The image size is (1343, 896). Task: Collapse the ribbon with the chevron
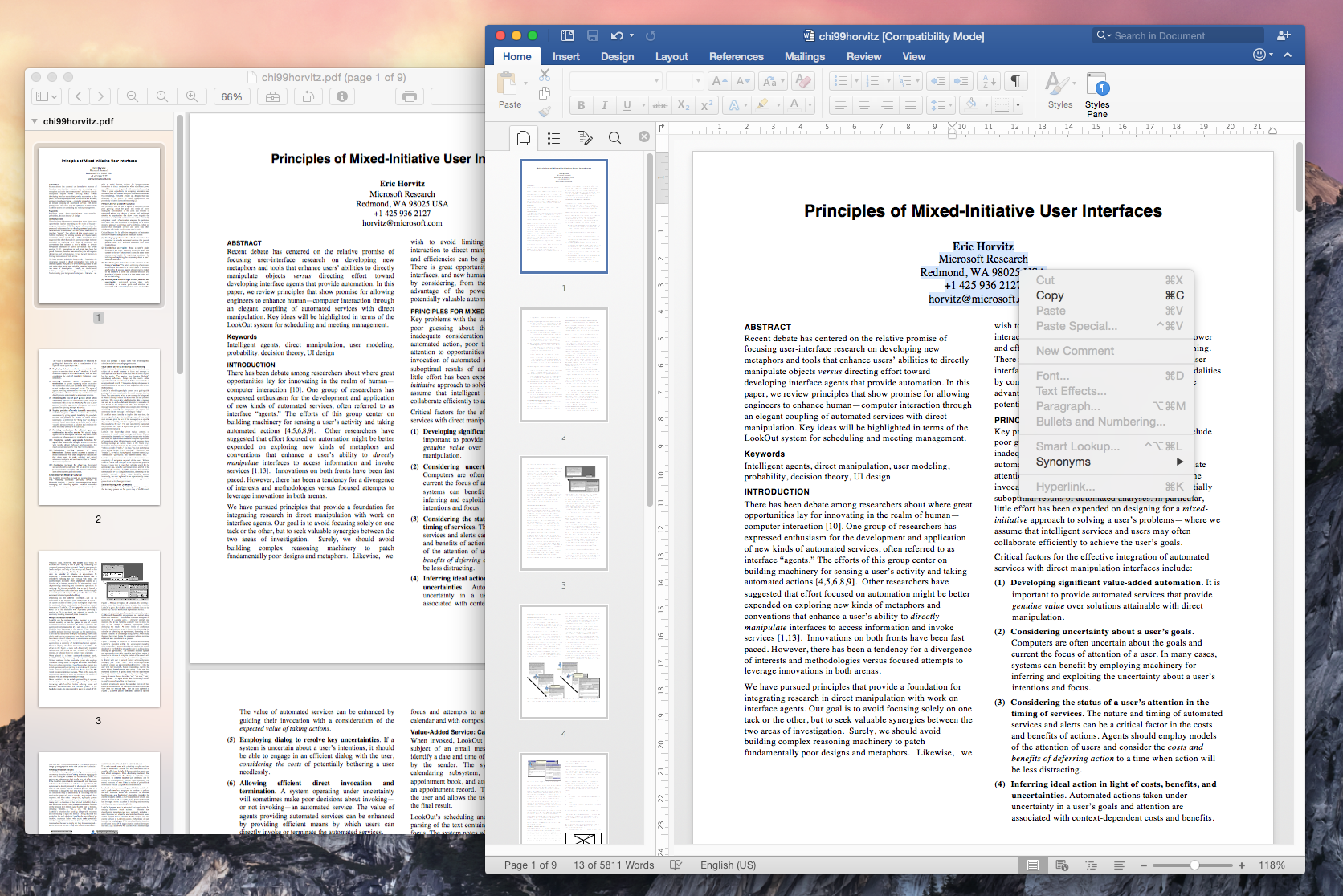pyautogui.click(x=1288, y=55)
